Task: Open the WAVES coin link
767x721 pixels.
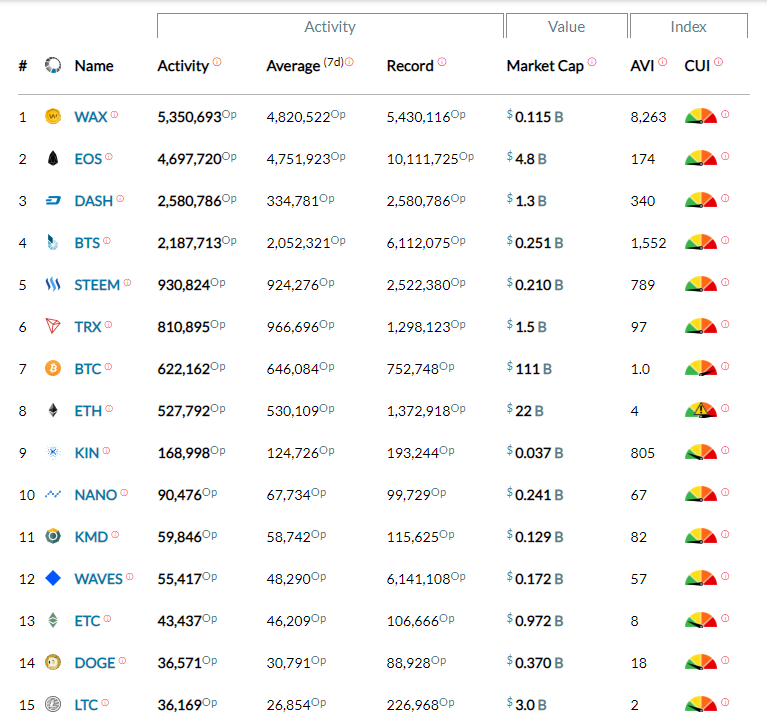Action: point(98,579)
